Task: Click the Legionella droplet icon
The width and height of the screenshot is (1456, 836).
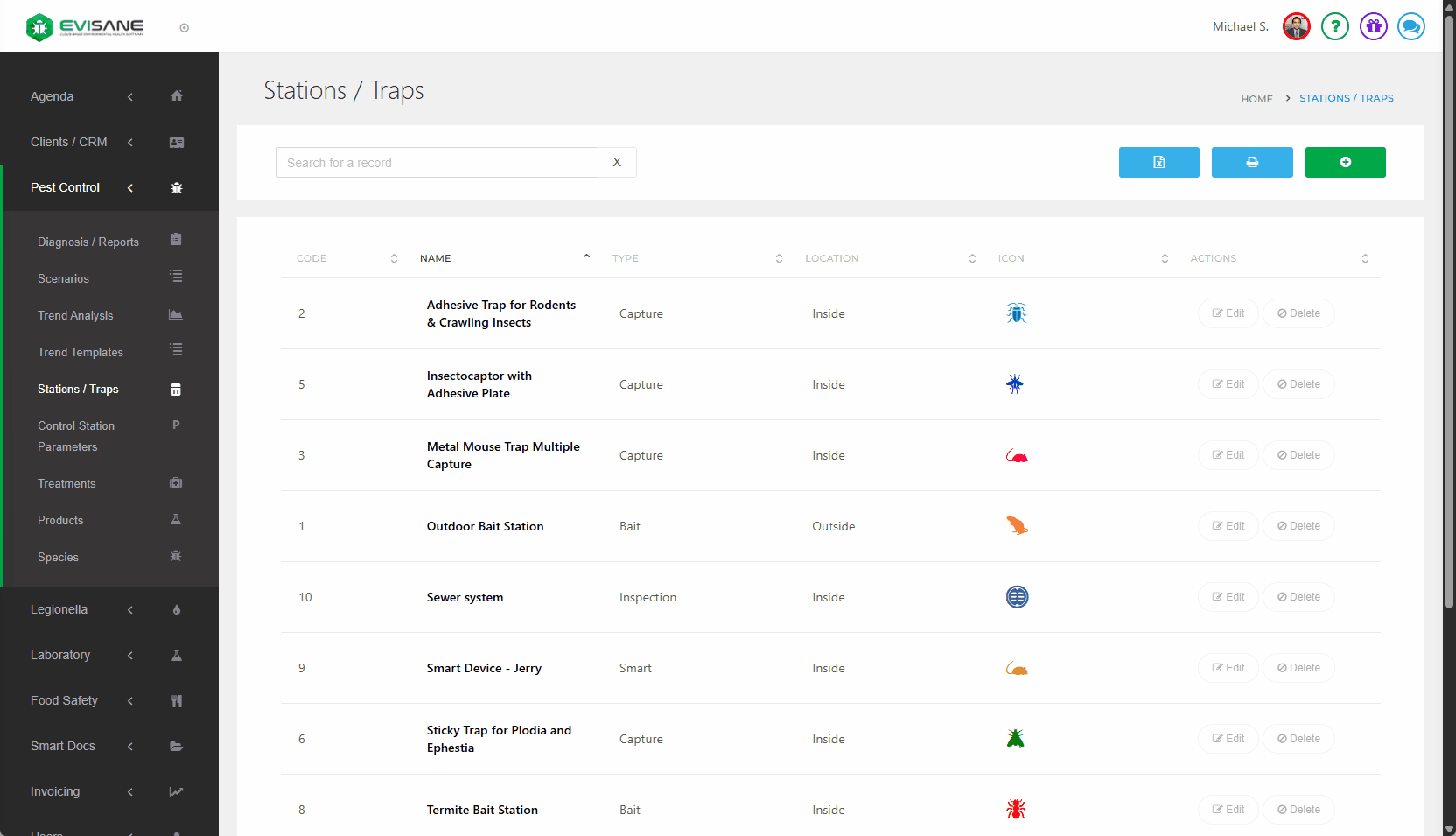Action: pyautogui.click(x=177, y=609)
